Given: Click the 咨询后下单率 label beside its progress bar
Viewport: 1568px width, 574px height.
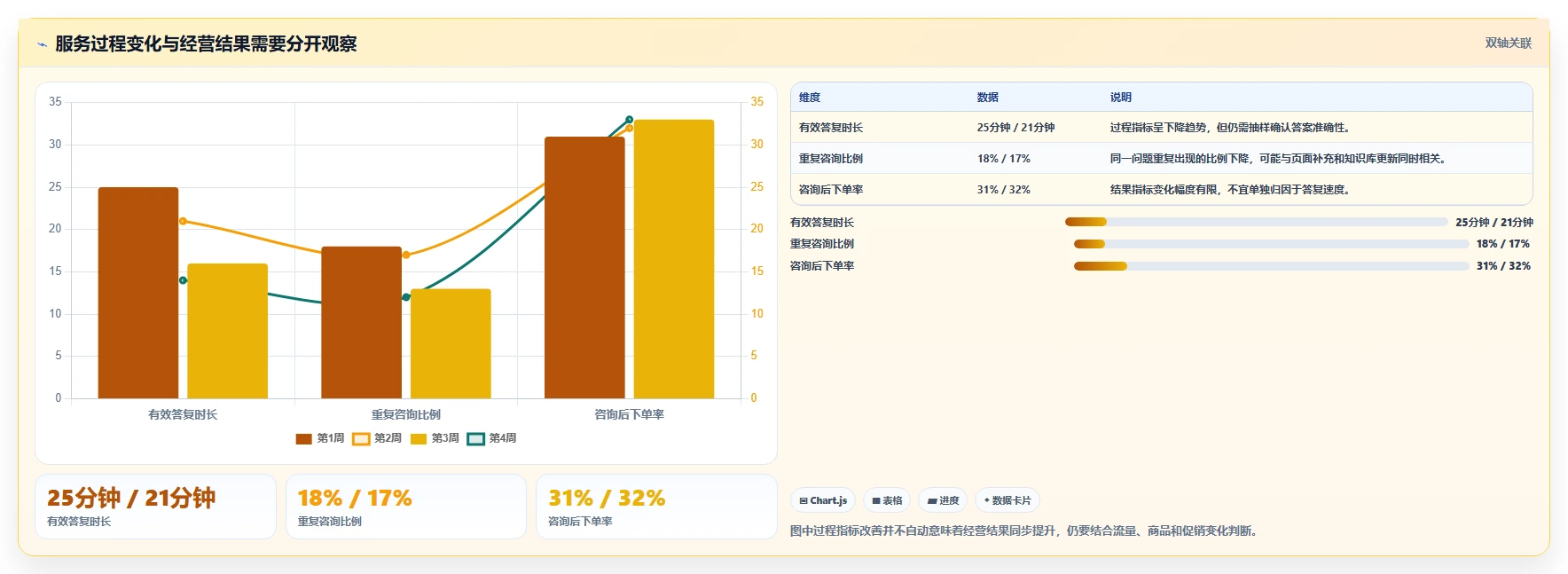Looking at the screenshot, I should pyautogui.click(x=822, y=266).
